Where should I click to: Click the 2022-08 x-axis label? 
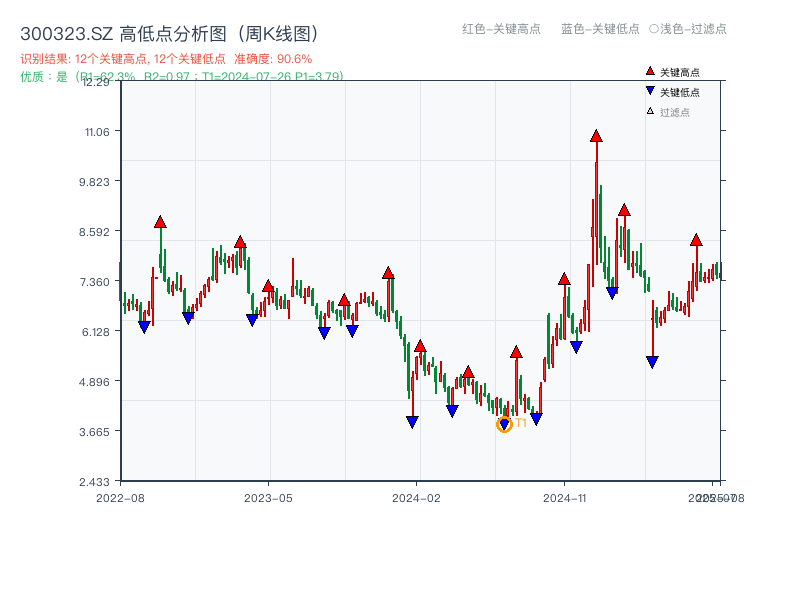(120, 498)
